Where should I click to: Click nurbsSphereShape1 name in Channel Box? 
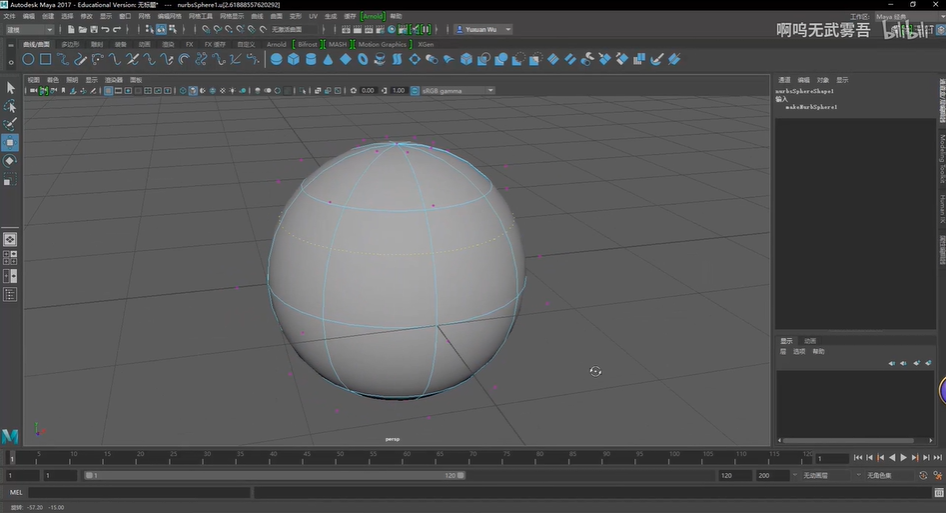[x=805, y=91]
